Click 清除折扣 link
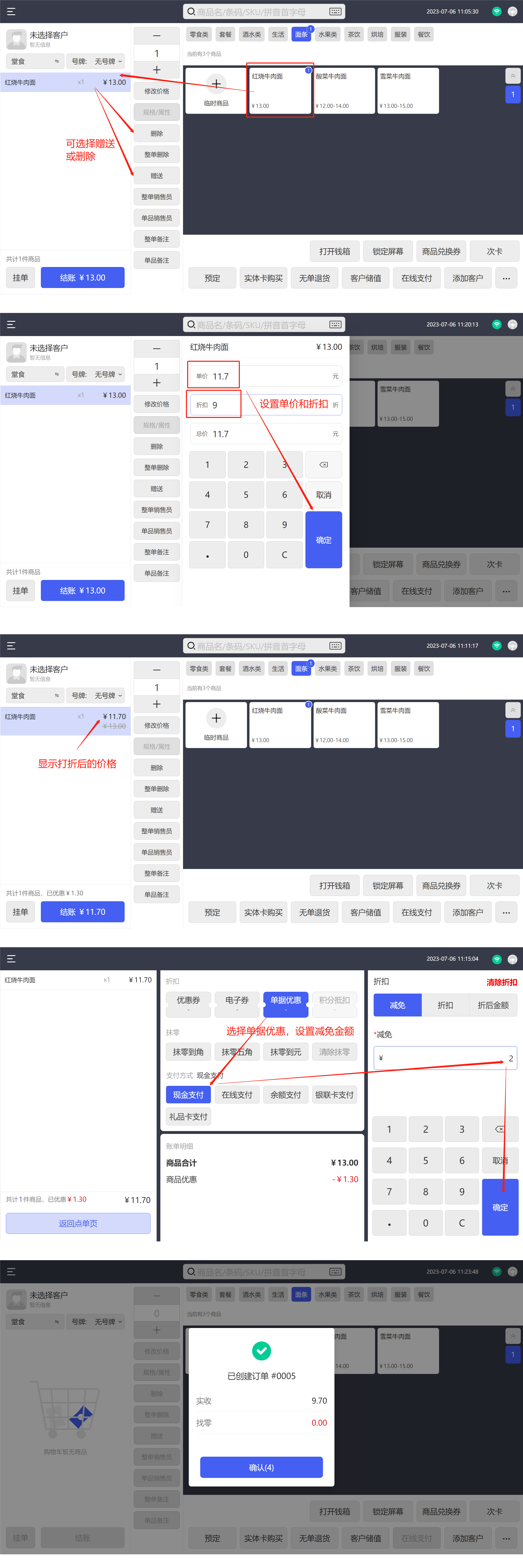The image size is (523, 1568). [502, 982]
